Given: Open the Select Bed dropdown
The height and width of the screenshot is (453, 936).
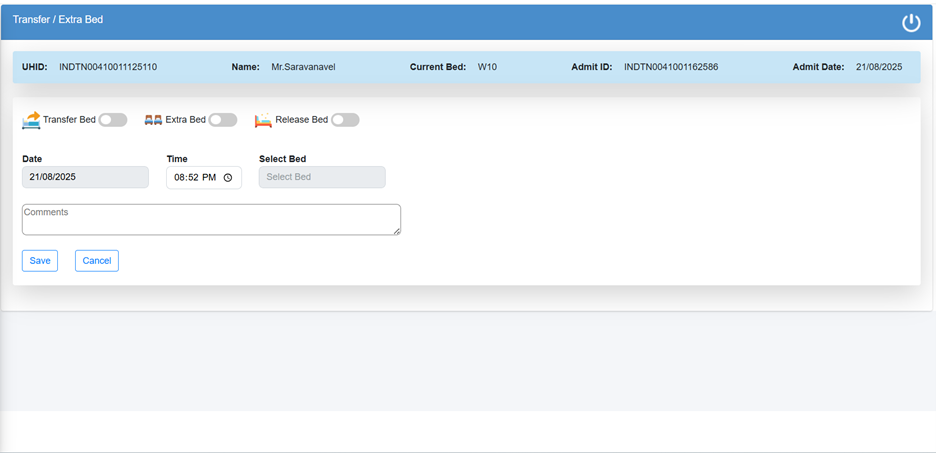Looking at the screenshot, I should (321, 177).
